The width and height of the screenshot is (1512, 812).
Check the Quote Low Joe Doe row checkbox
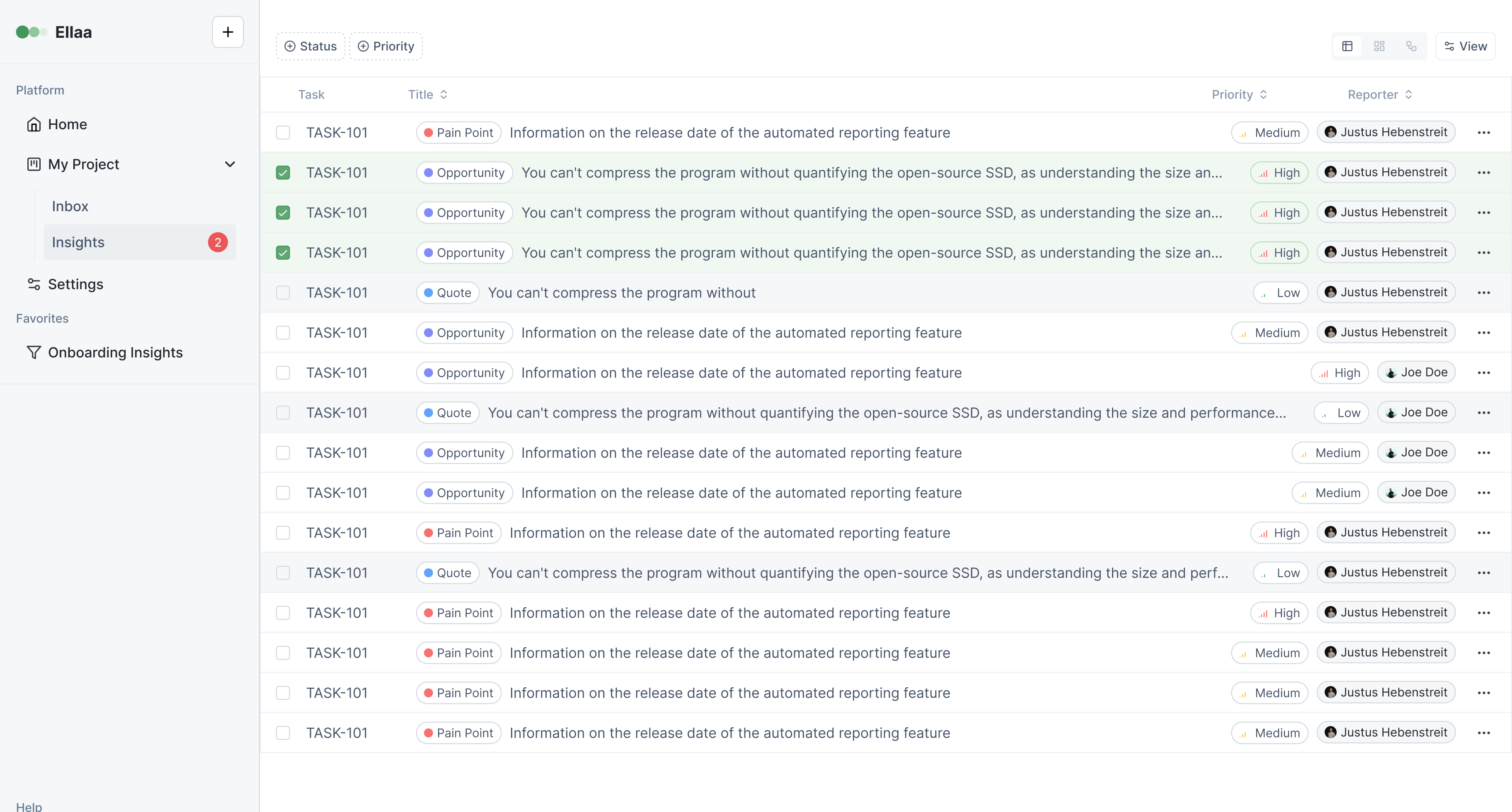click(283, 413)
